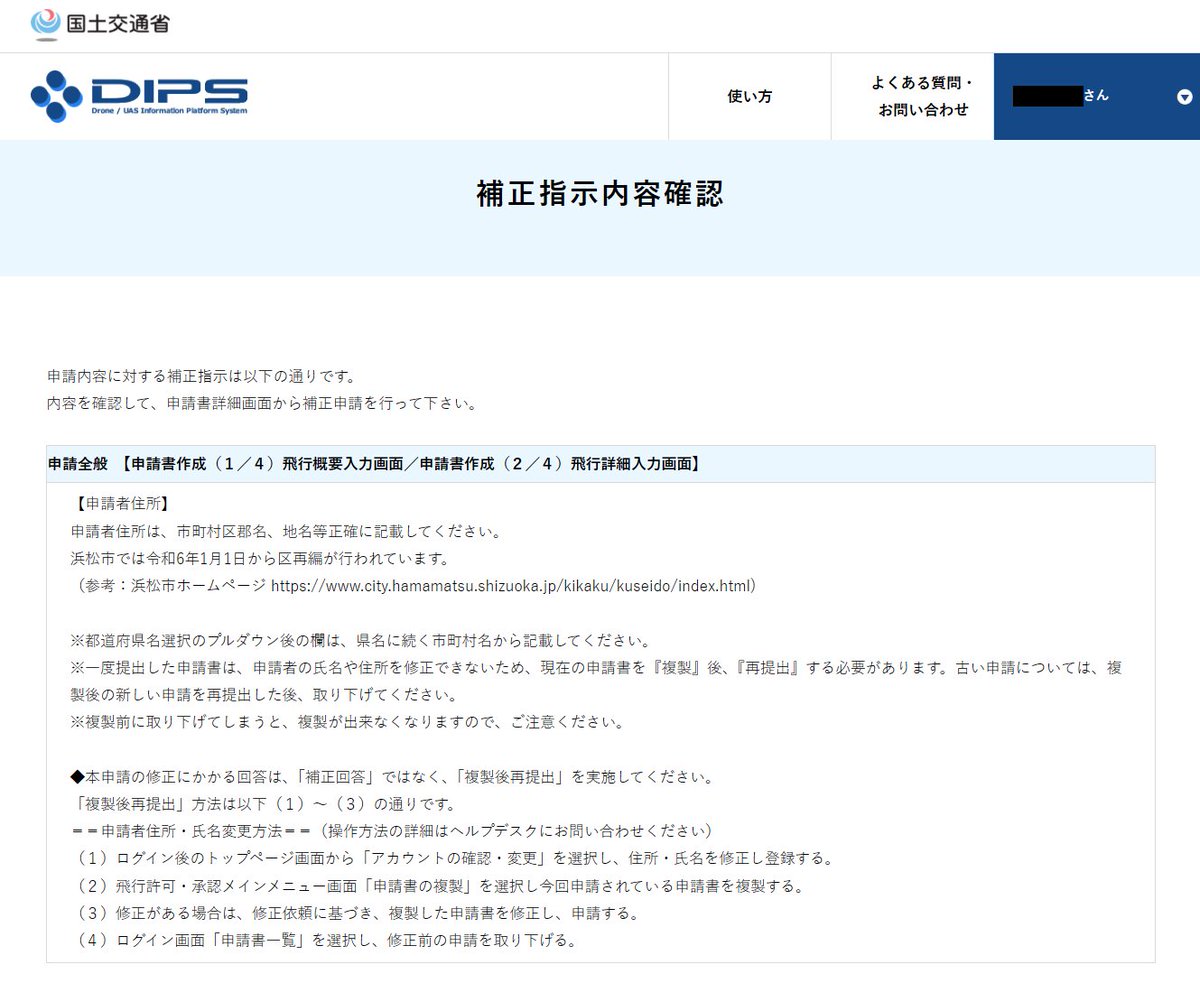Open よくある質問・お問い合わせ page
This screenshot has height=983, width=1200.
(x=912, y=96)
